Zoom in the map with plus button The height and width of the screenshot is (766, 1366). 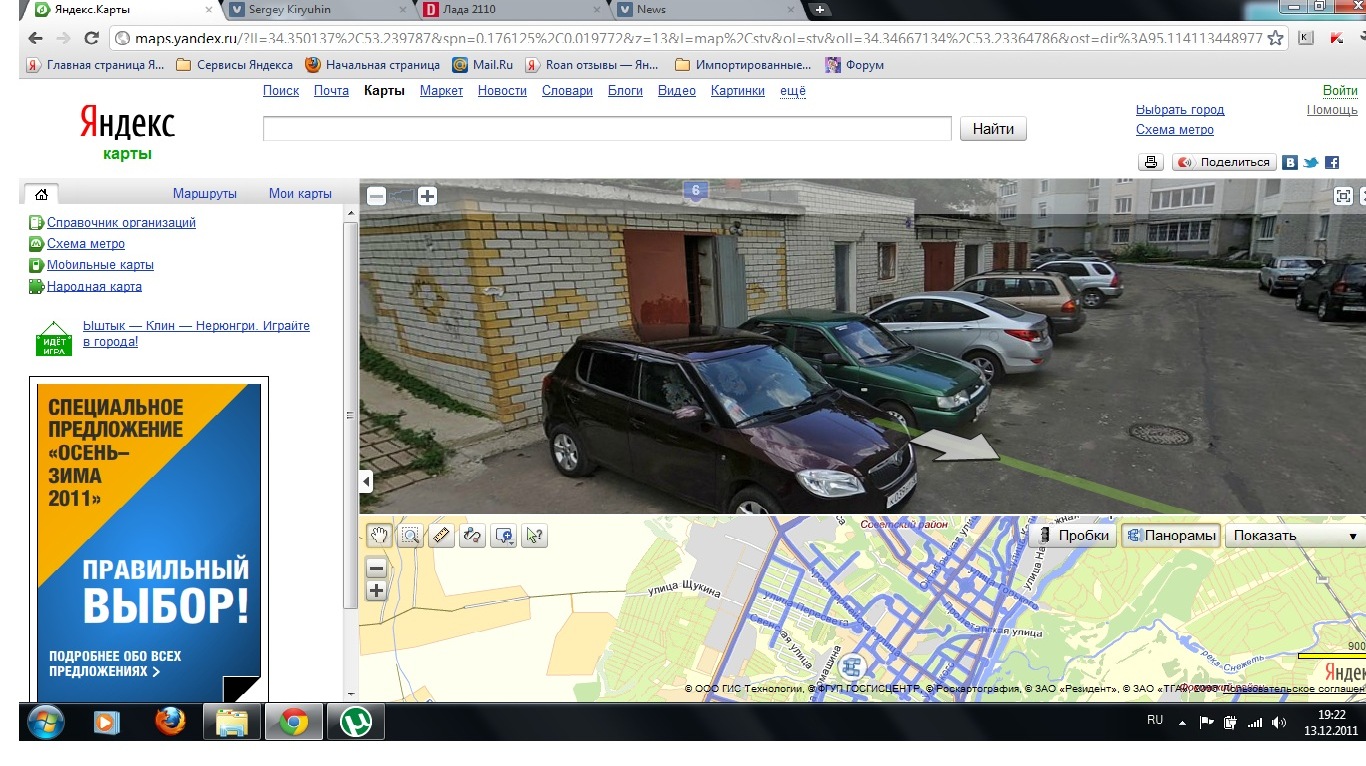tap(376, 590)
